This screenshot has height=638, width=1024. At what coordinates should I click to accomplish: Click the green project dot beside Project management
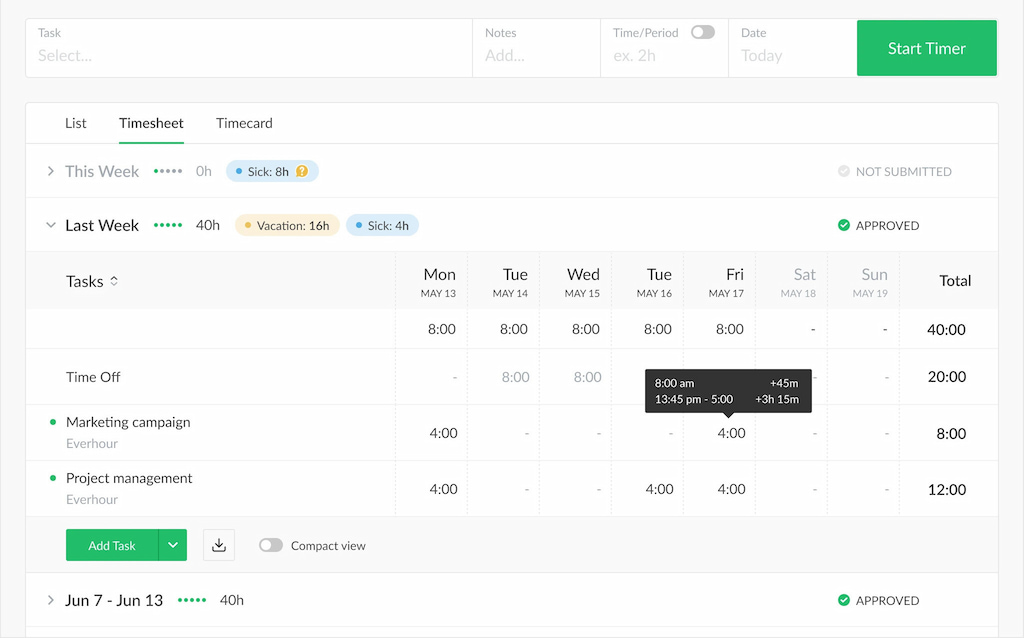point(55,479)
